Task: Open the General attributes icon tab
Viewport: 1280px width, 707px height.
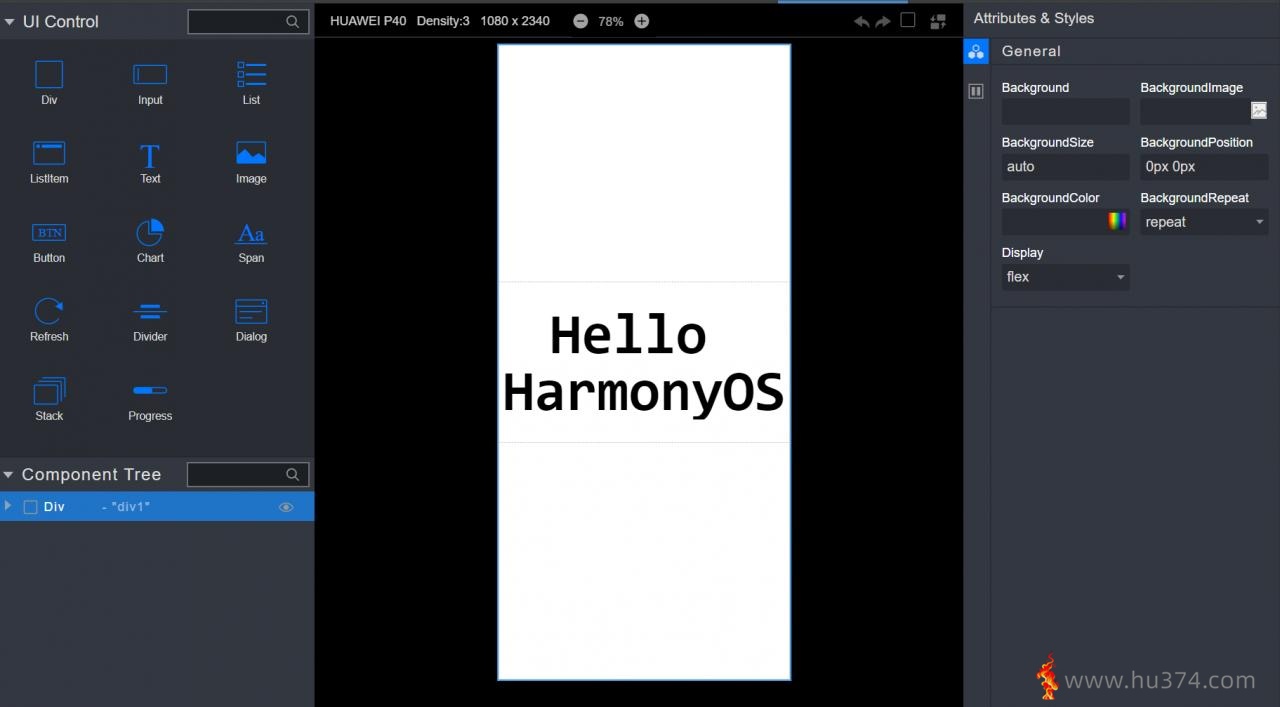Action: 976,51
